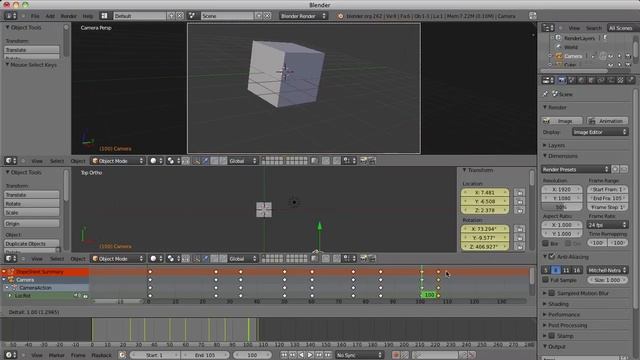Click the Scale tool button
Screen dimensions: 640x360
point(31,213)
